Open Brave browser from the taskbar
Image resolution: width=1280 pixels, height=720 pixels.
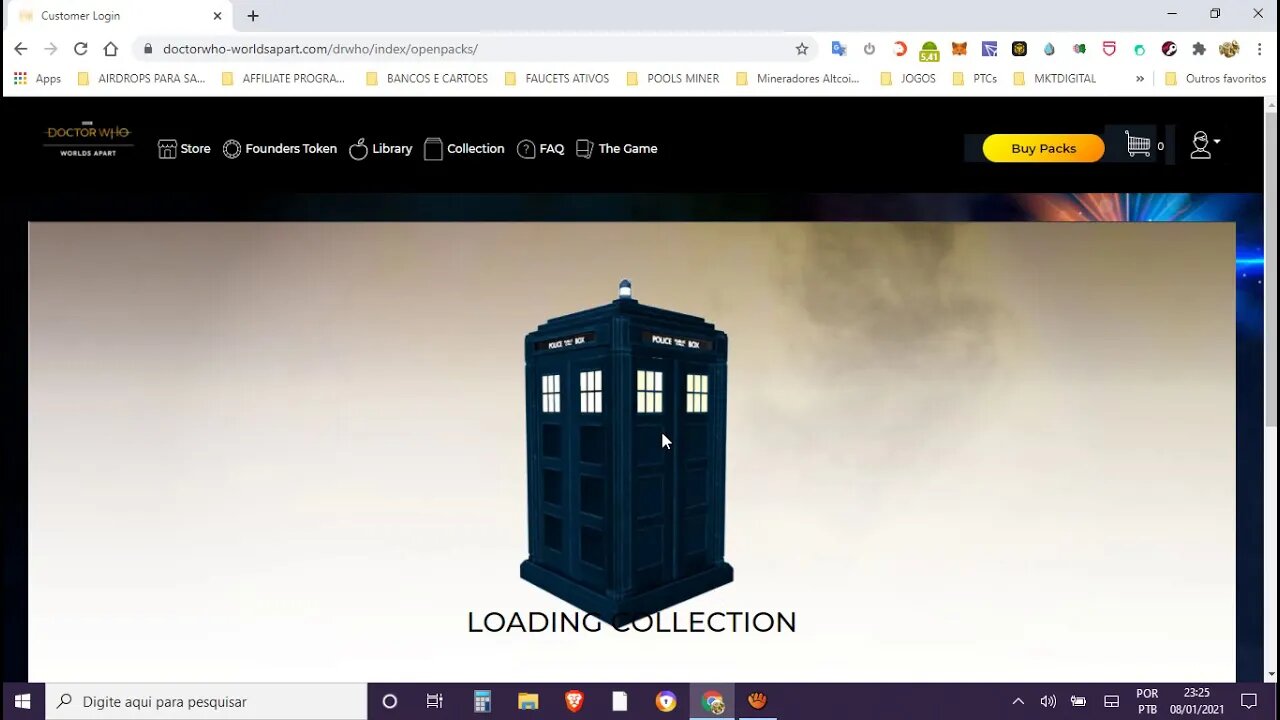point(574,701)
